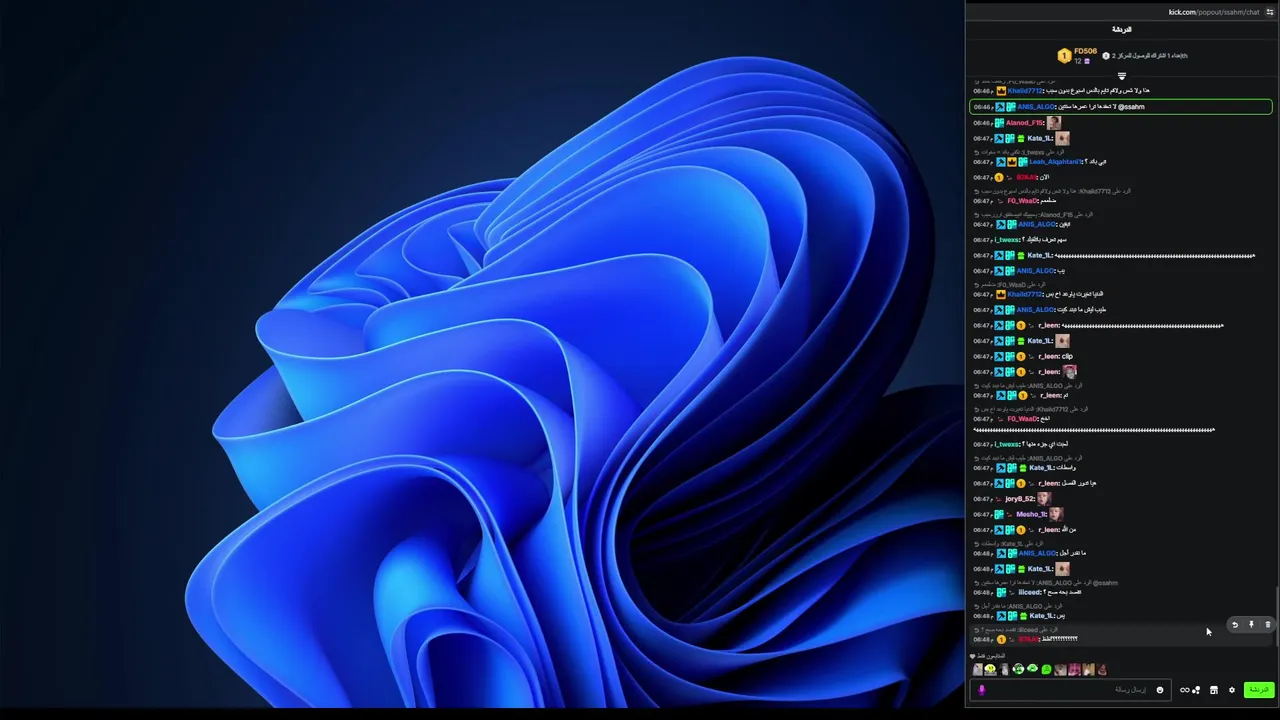Open chat settings gear icon

(x=1232, y=690)
